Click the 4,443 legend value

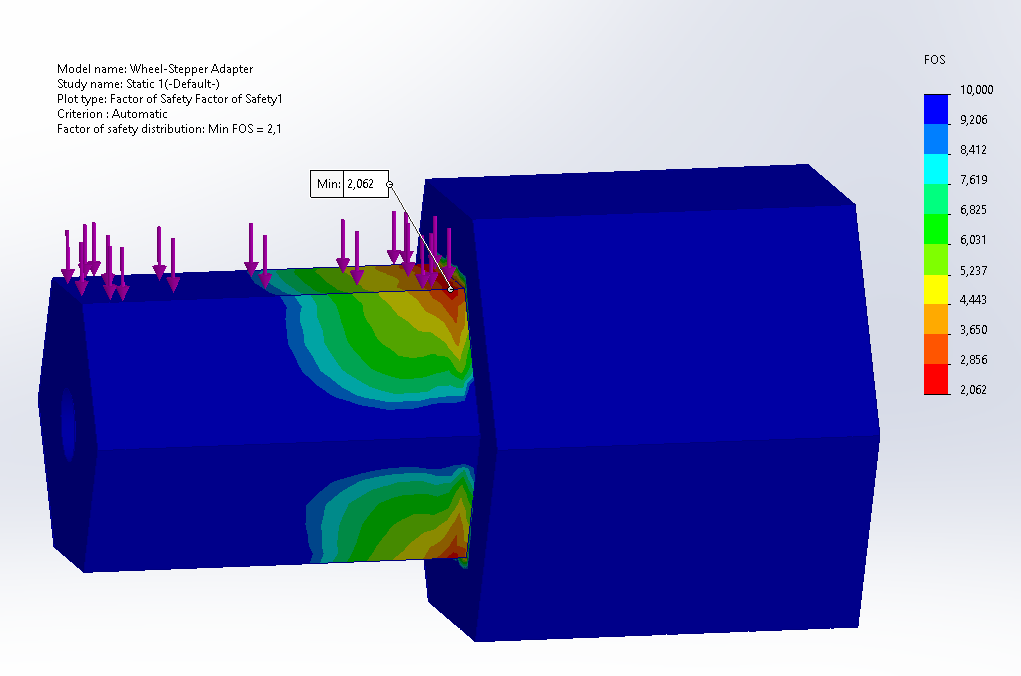pyautogui.click(x=973, y=300)
